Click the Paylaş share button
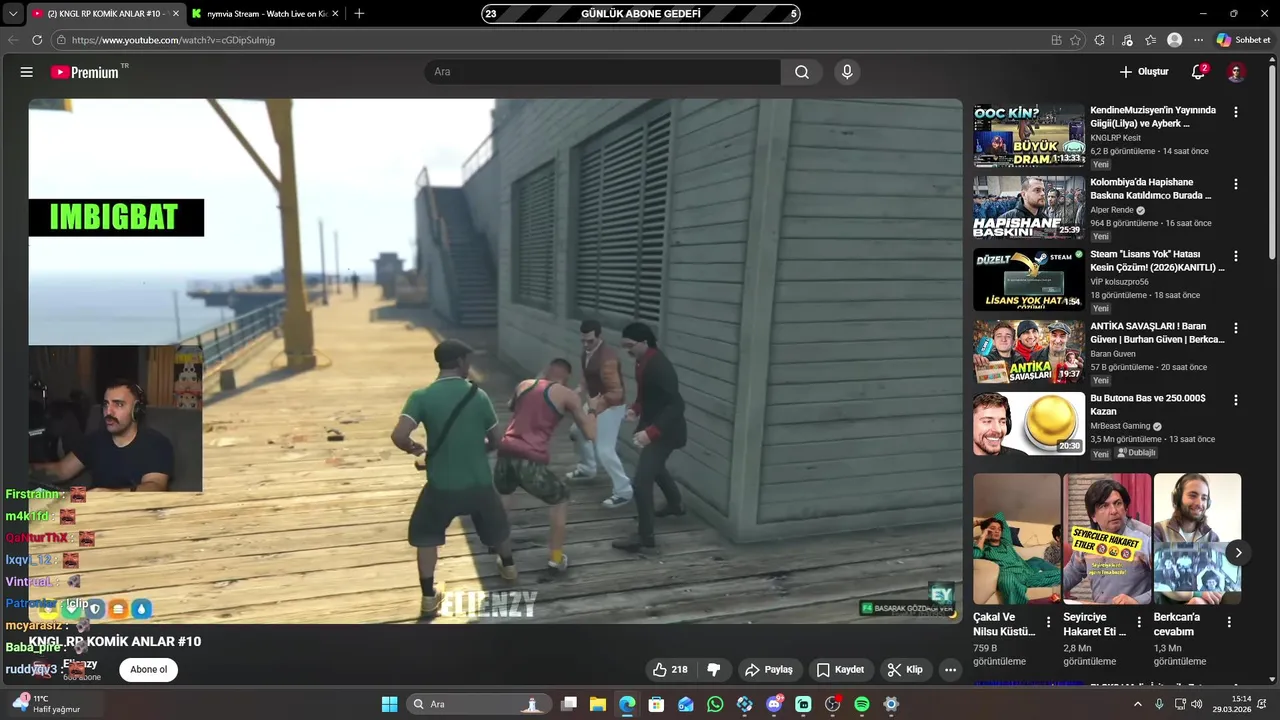 [x=768, y=670]
